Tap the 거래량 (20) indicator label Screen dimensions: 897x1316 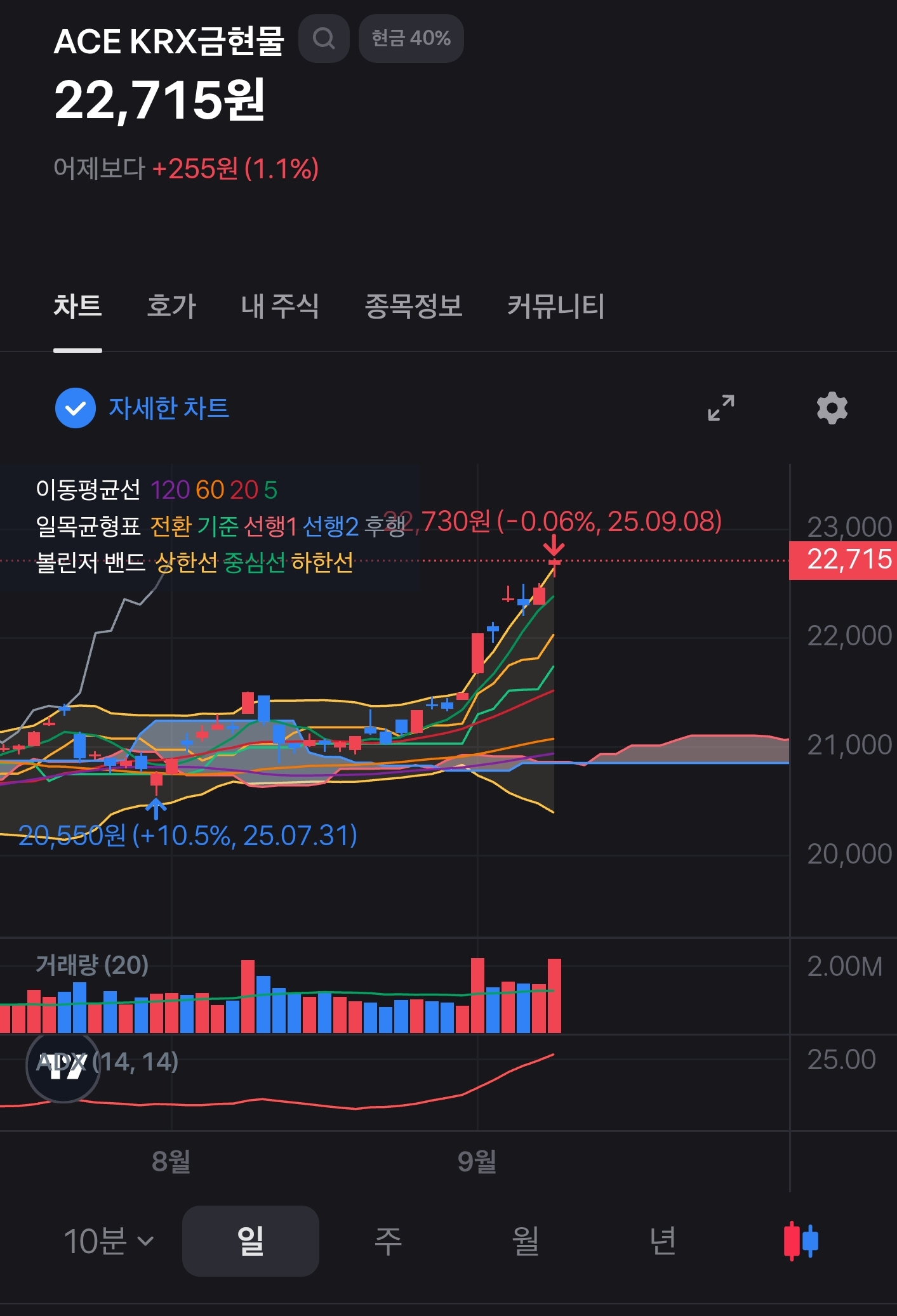[x=92, y=965]
